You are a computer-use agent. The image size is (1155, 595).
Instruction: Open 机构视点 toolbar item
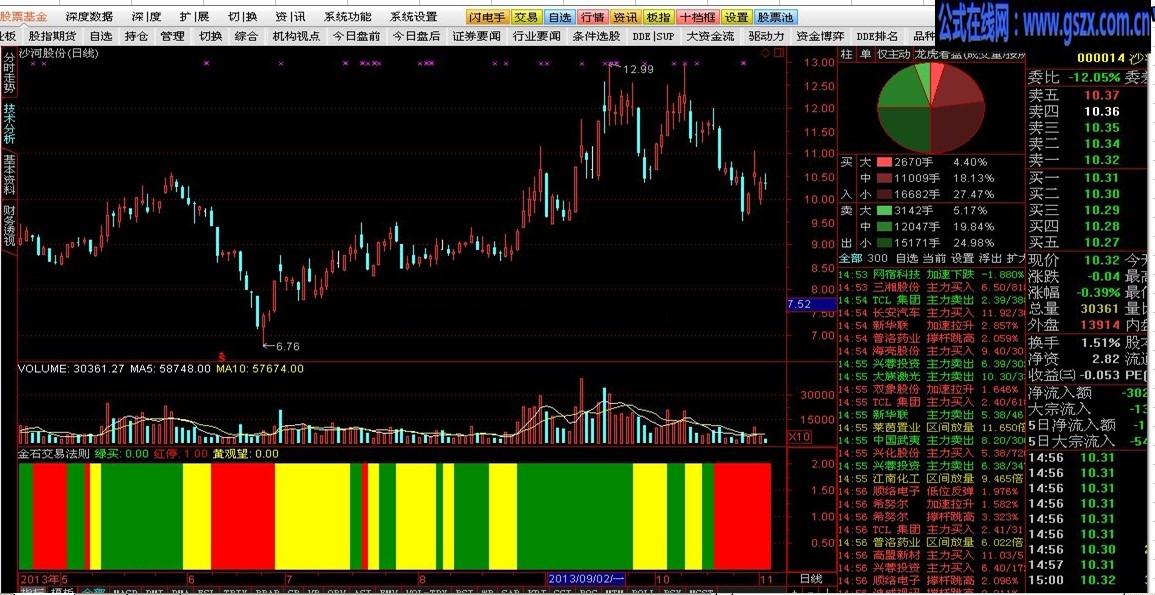296,35
